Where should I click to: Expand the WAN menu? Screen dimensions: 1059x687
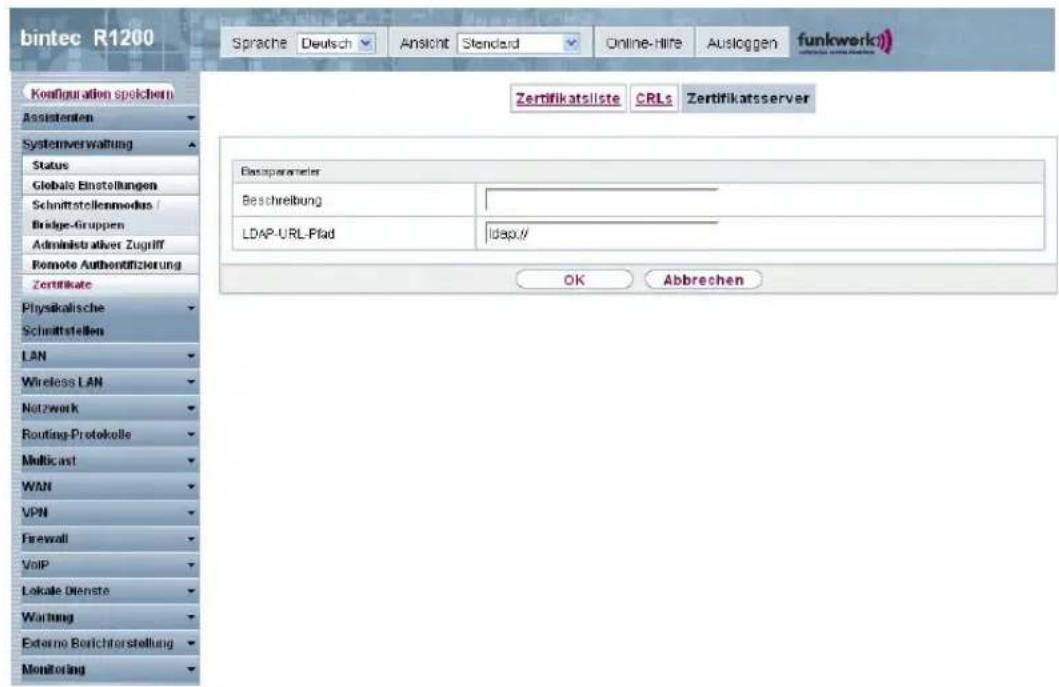pos(109,486)
